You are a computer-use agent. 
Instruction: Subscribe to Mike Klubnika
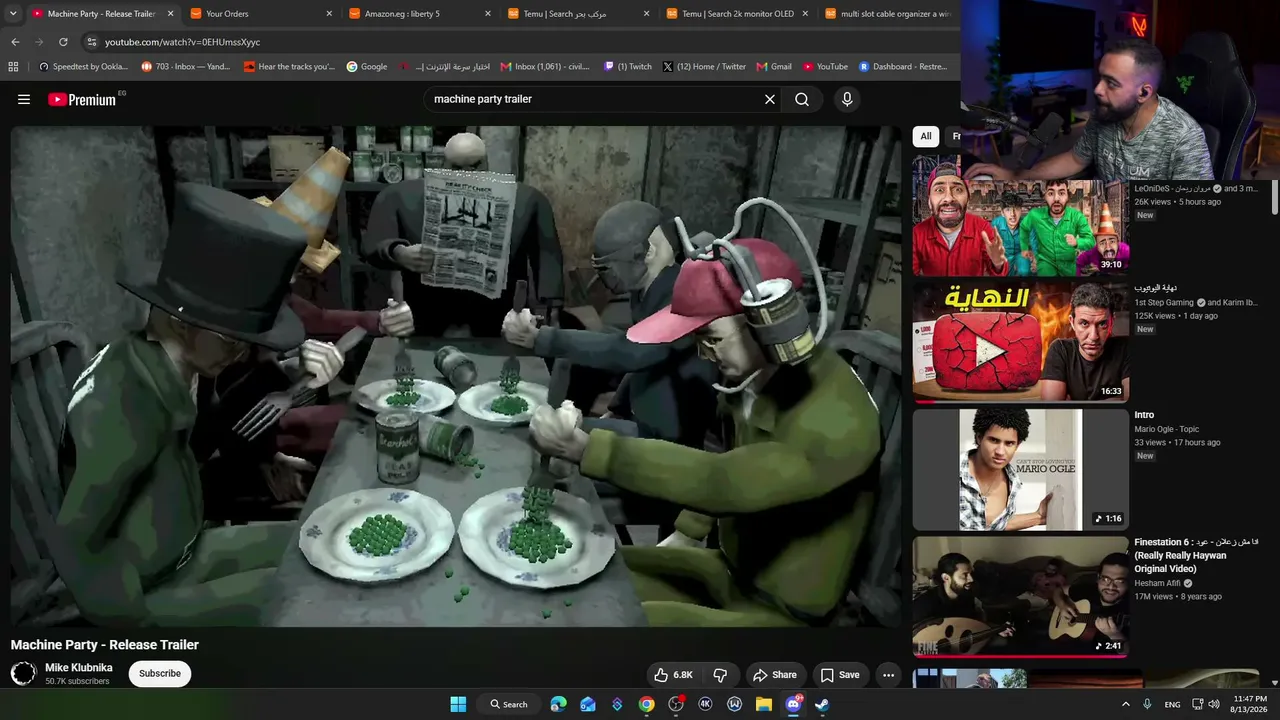pos(160,674)
